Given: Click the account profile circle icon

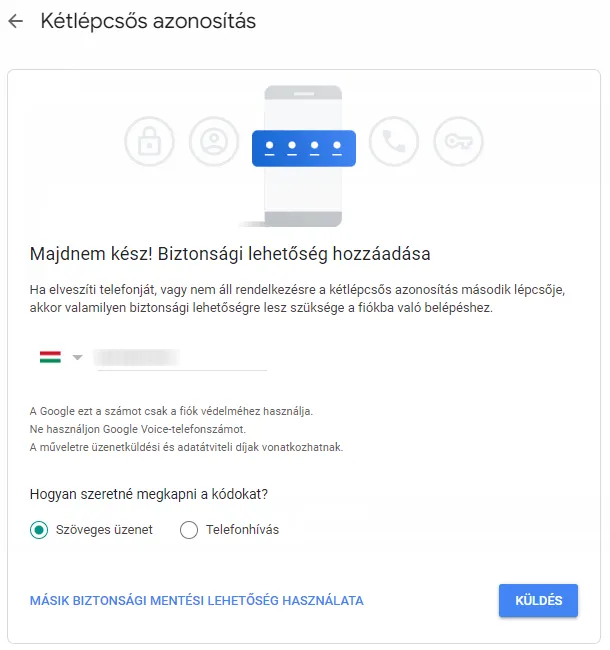Looking at the screenshot, I should (x=211, y=143).
